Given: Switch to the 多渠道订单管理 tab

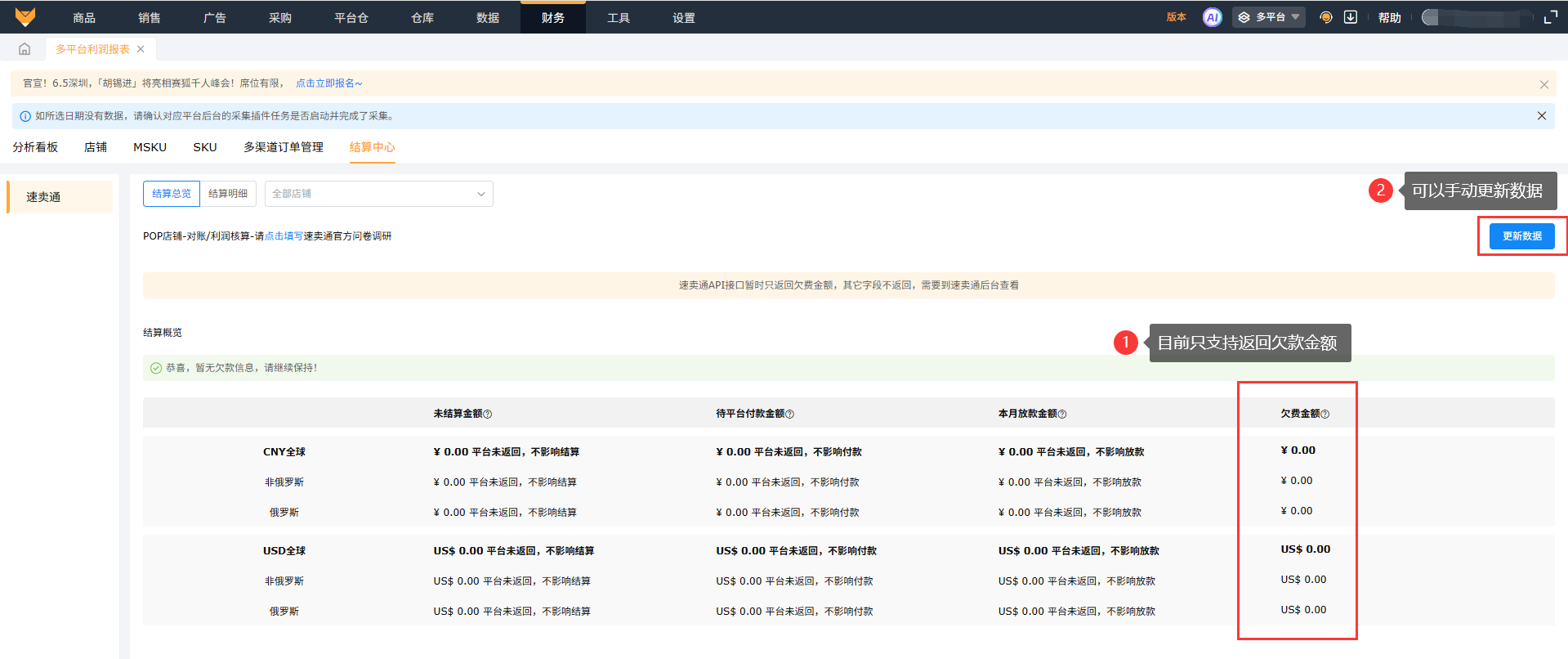Looking at the screenshot, I should tap(284, 147).
